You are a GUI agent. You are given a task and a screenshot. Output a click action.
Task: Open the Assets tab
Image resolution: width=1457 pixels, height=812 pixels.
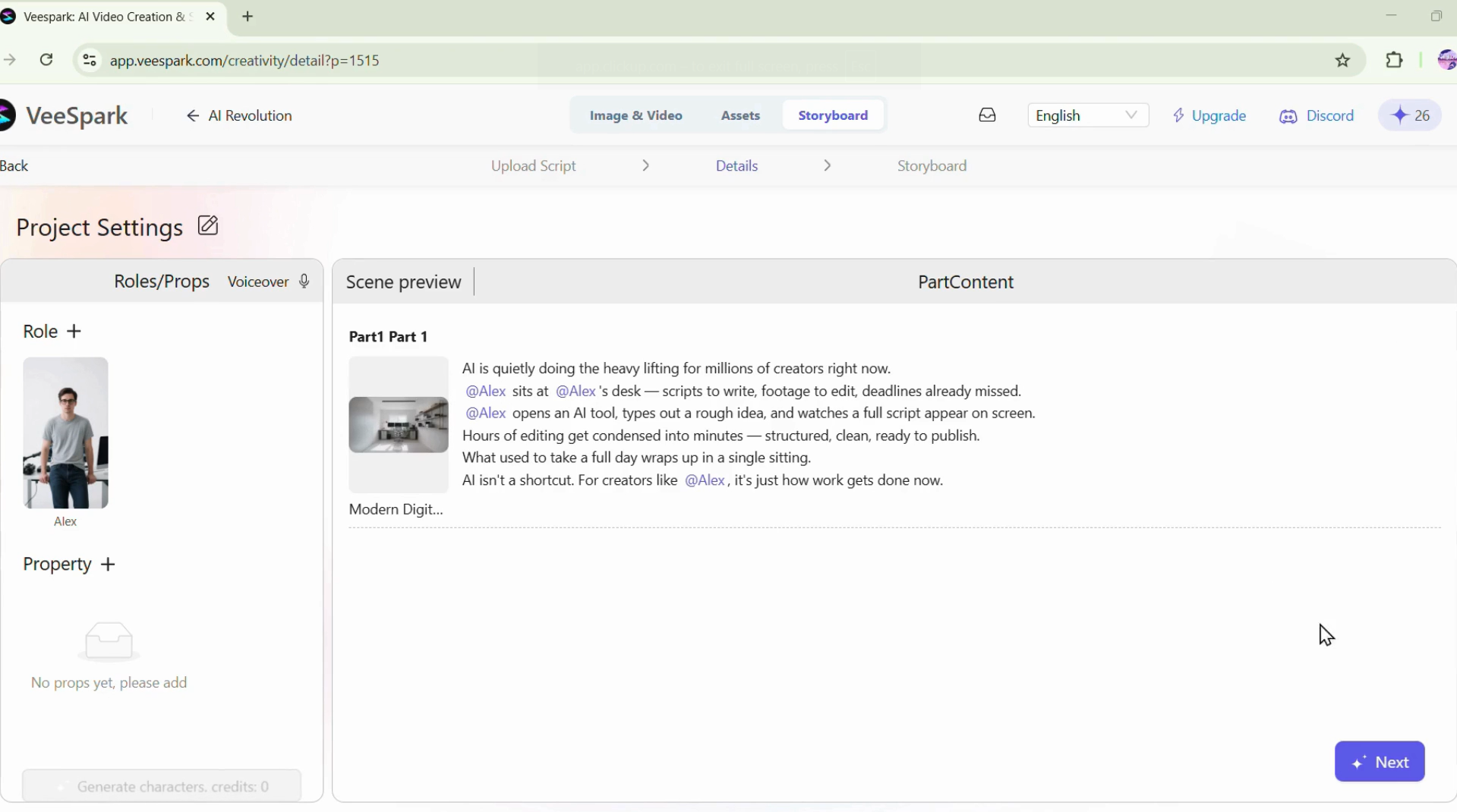[740, 115]
